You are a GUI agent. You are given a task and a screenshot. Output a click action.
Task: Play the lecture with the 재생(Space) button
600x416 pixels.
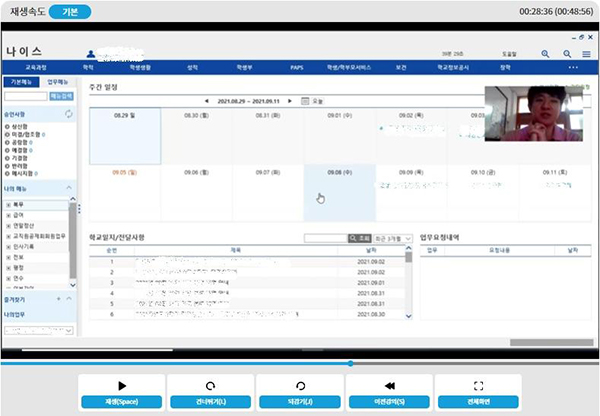coord(122,401)
